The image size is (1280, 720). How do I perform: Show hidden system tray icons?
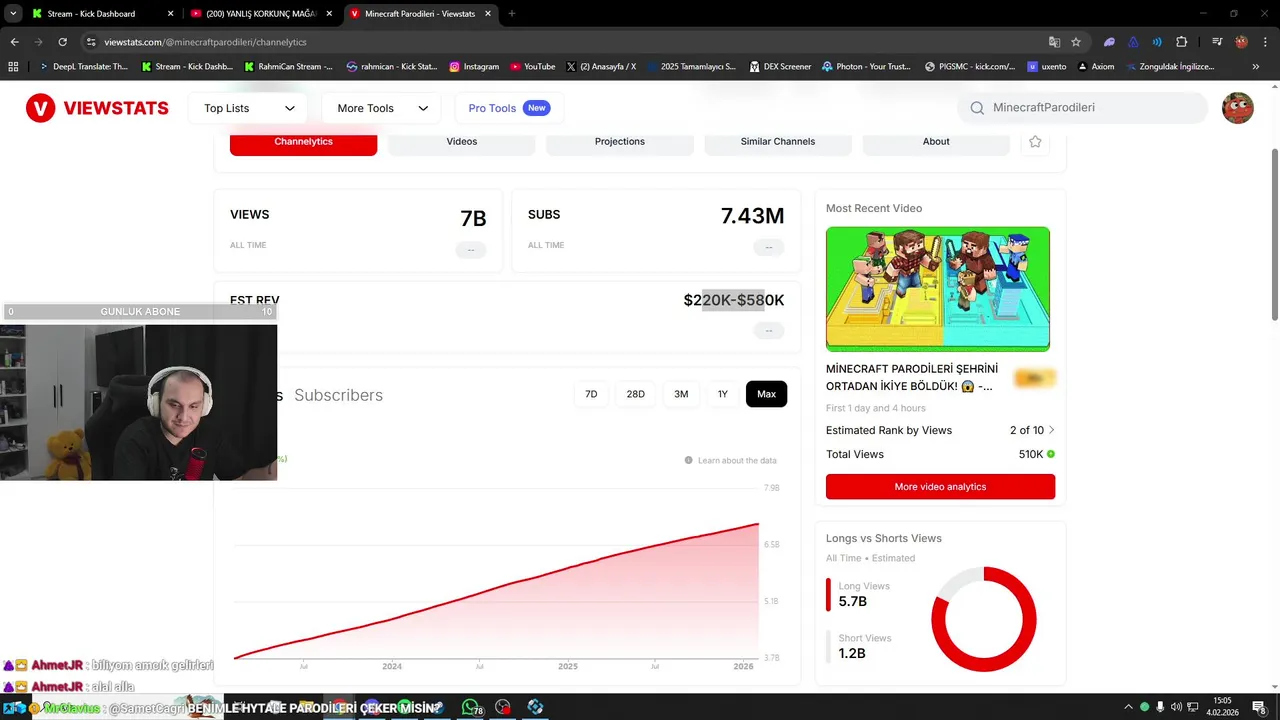(1128, 707)
